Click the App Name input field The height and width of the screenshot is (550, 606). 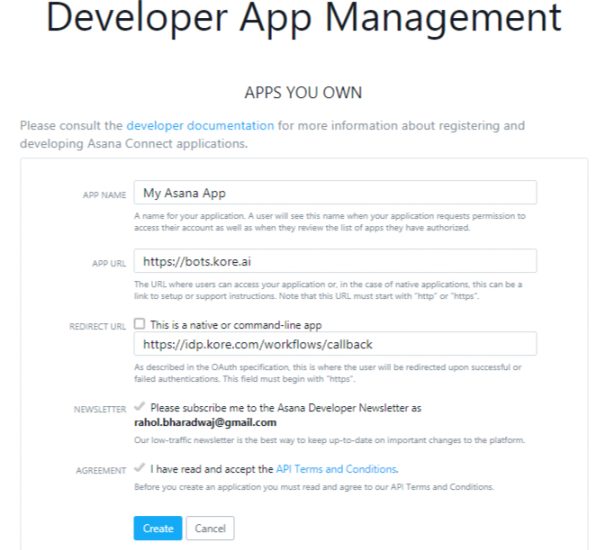point(335,192)
